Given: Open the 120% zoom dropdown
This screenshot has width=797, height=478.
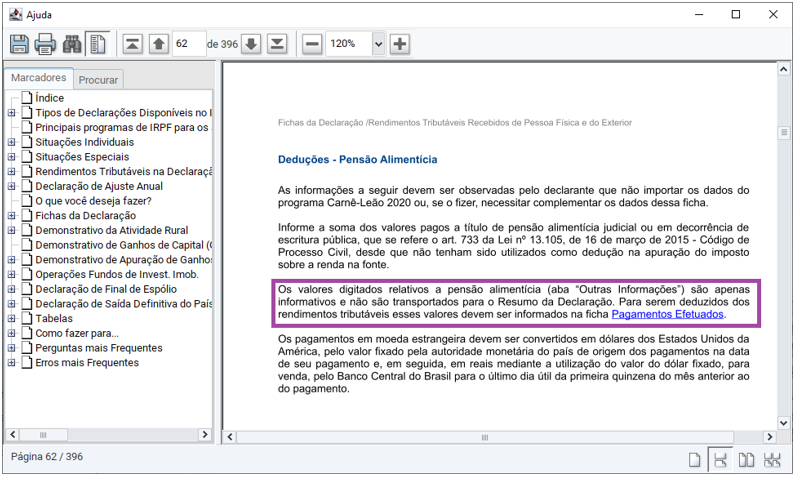Looking at the screenshot, I should pos(378,44).
